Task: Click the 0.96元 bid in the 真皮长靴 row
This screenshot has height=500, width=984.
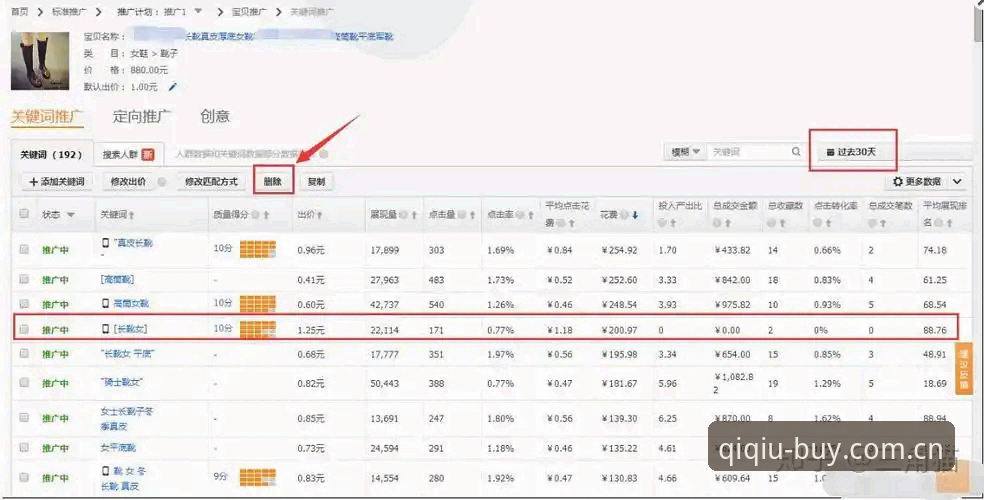Action: tap(311, 250)
